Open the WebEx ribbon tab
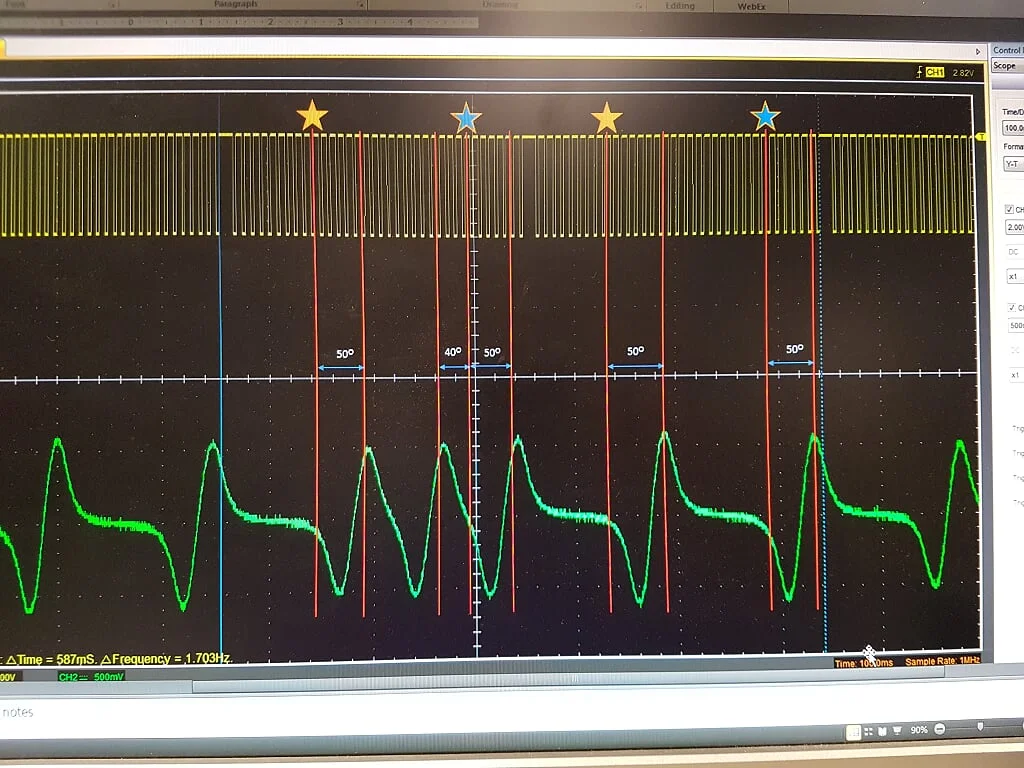1024x768 pixels. click(751, 7)
